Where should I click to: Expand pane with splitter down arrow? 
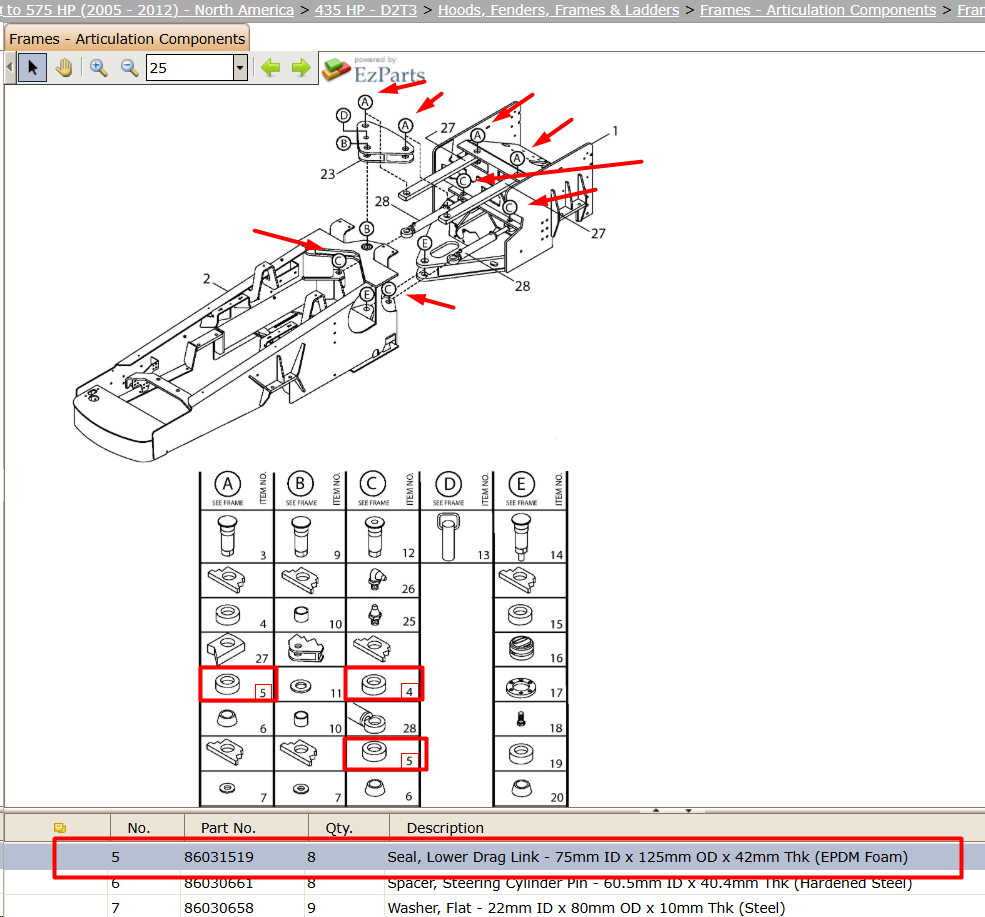[688, 811]
